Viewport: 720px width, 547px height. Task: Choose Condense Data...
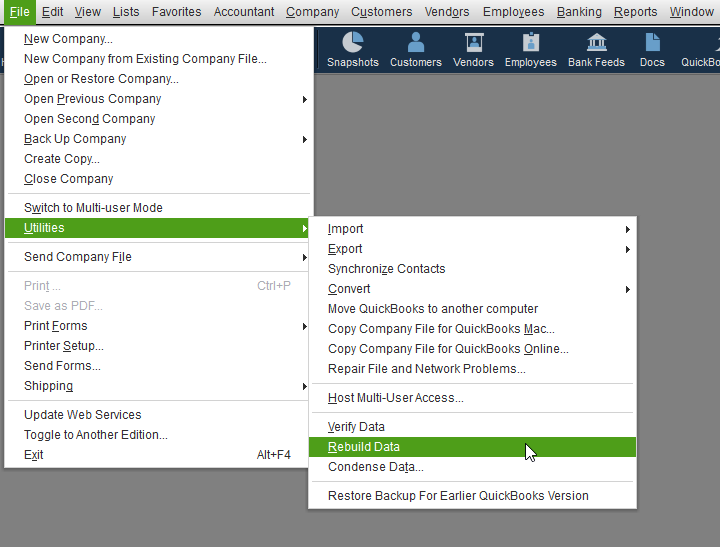click(472, 467)
